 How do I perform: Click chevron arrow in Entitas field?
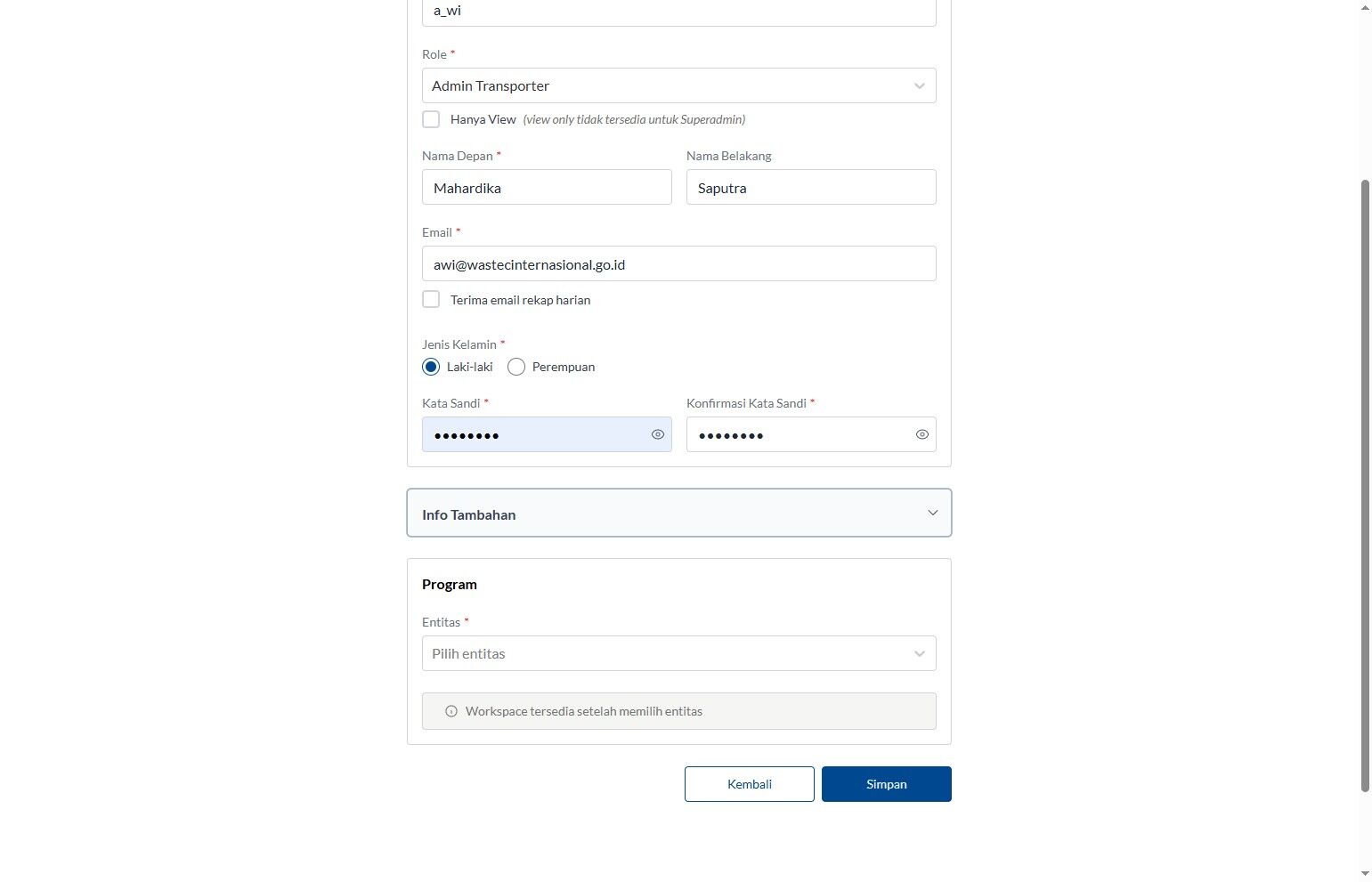[x=920, y=654]
